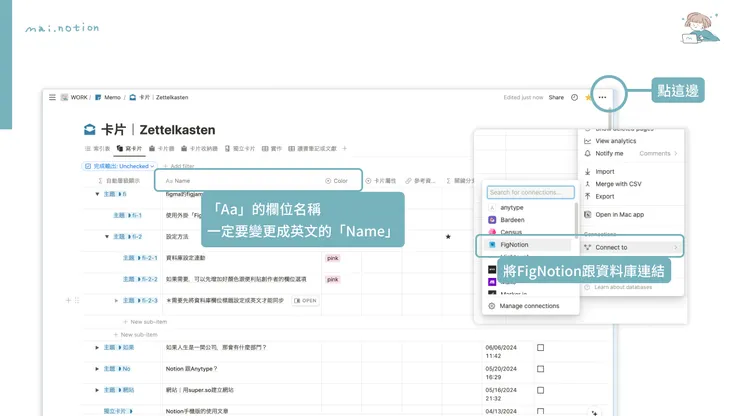The width and height of the screenshot is (740, 416).
Task: Click the drag handle beside fi-2-3 row
Action: coord(77,300)
